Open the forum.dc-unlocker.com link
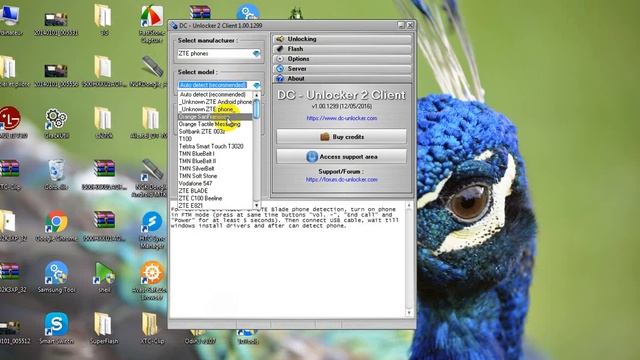 (x=342, y=180)
